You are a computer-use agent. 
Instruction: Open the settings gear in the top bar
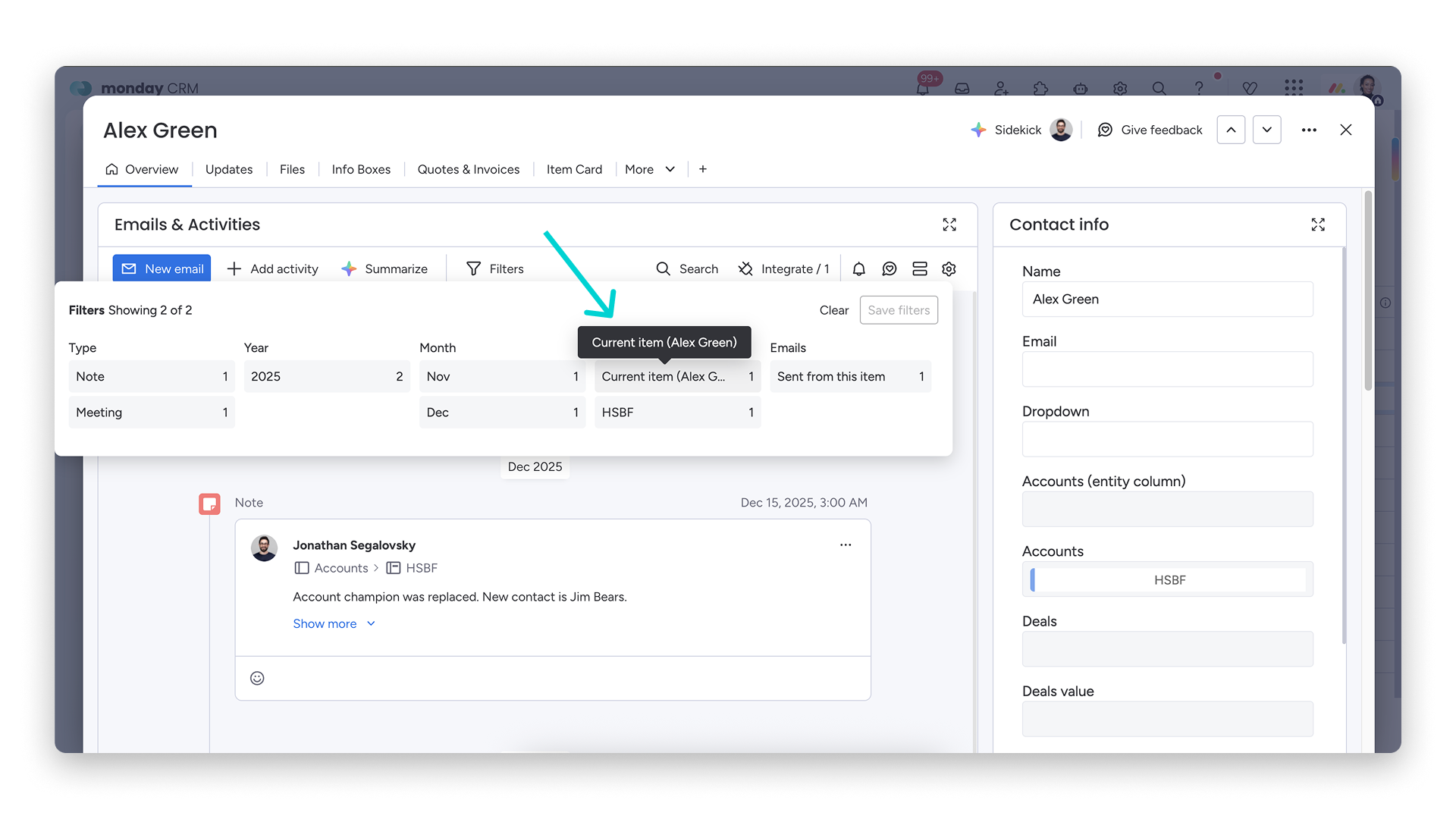(1120, 89)
